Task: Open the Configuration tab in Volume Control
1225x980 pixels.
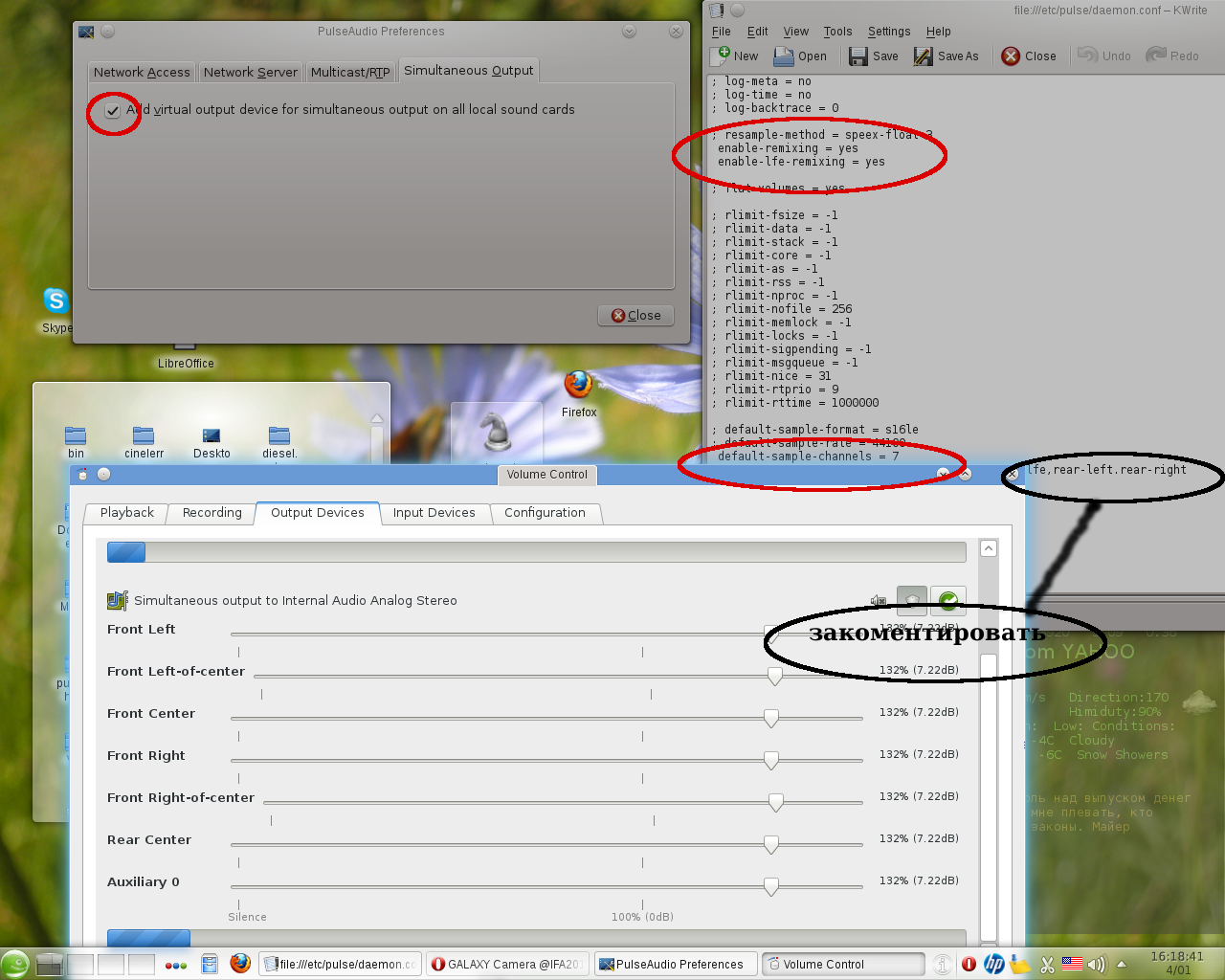Action: coord(545,513)
